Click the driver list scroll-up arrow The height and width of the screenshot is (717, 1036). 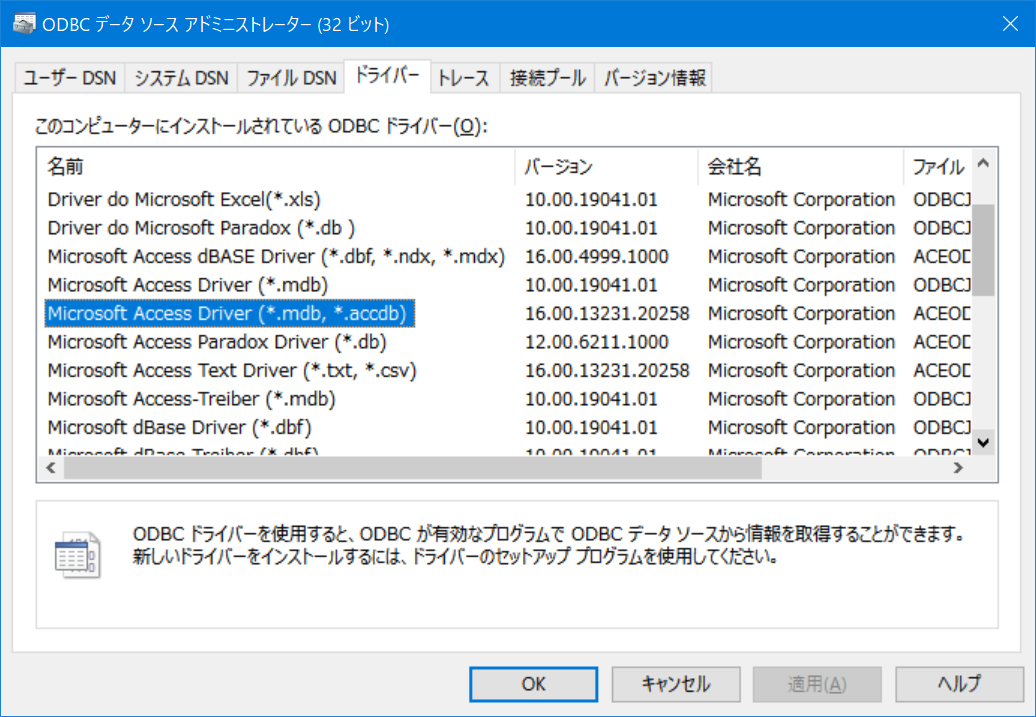pos(983,163)
